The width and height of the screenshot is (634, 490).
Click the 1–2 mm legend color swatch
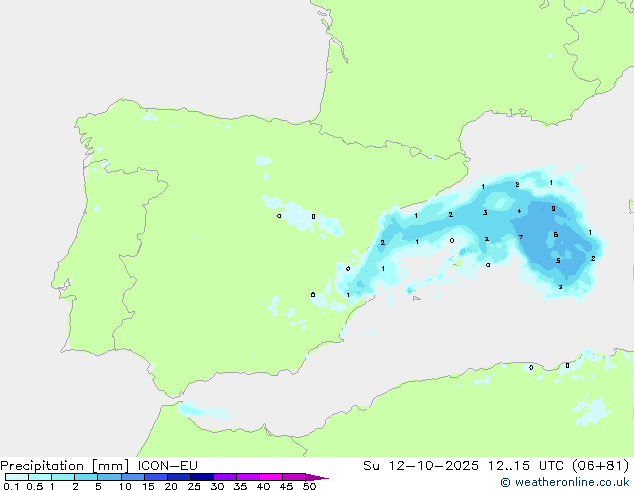point(63,477)
